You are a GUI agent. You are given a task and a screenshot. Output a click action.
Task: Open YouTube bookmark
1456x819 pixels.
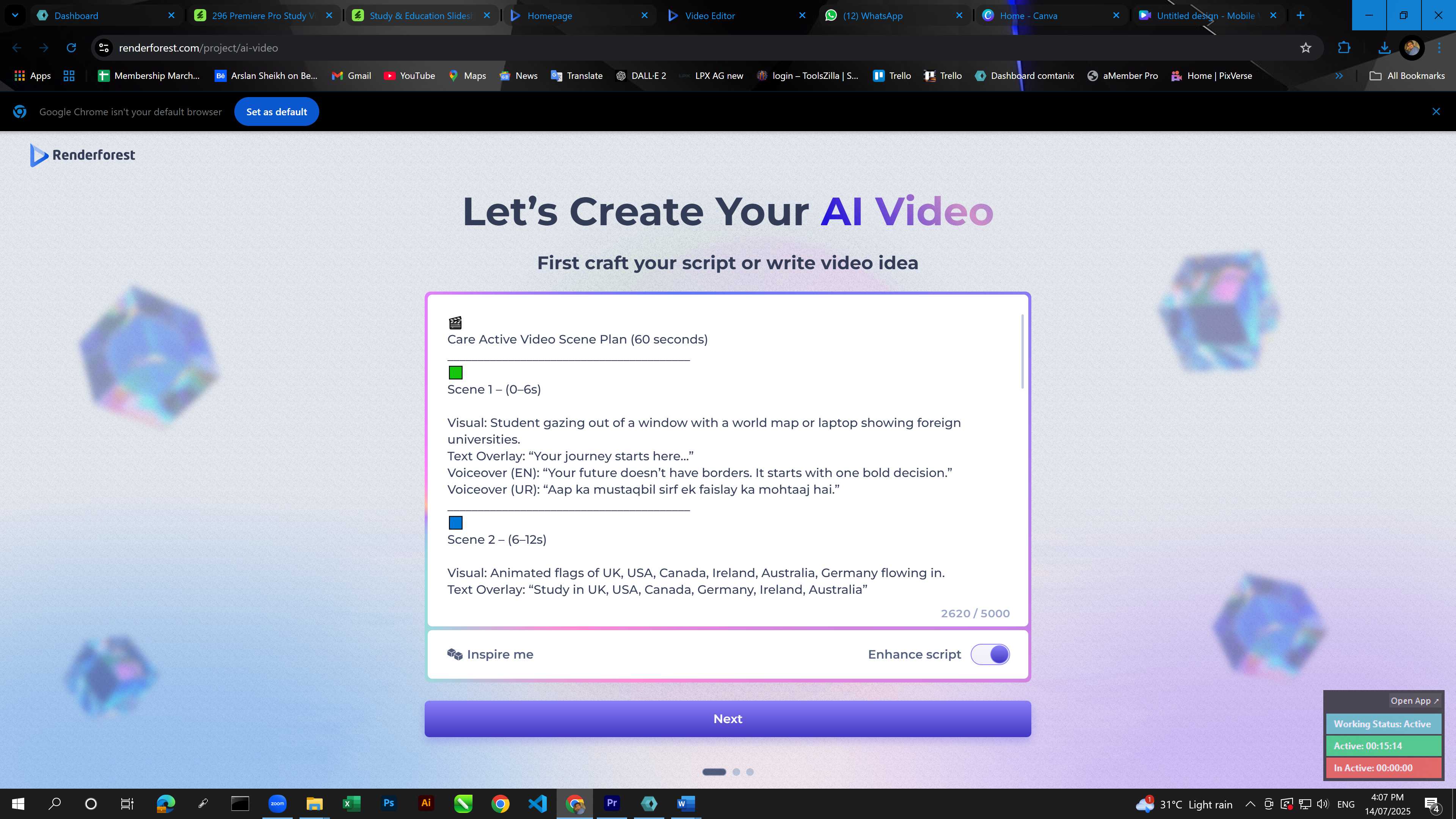coord(409,76)
